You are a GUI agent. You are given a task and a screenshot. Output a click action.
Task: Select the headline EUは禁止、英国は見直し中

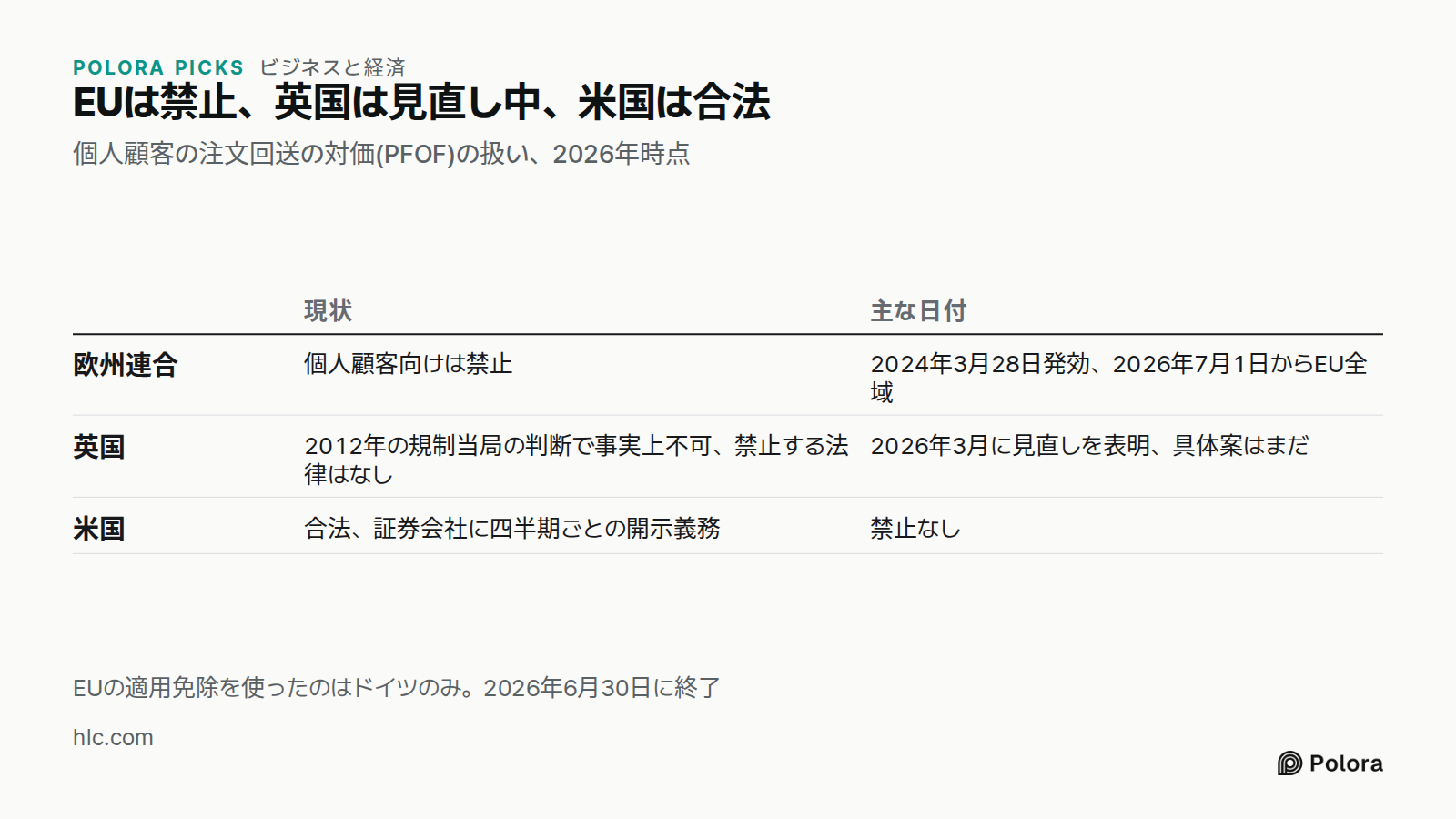click(421, 102)
